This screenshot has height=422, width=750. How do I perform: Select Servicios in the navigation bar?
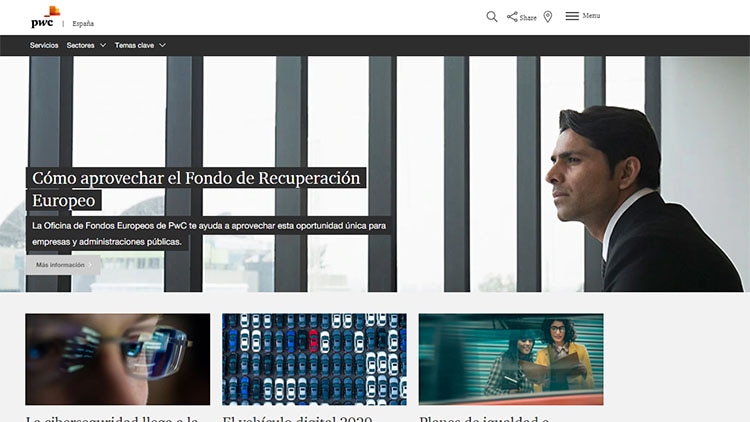point(44,46)
